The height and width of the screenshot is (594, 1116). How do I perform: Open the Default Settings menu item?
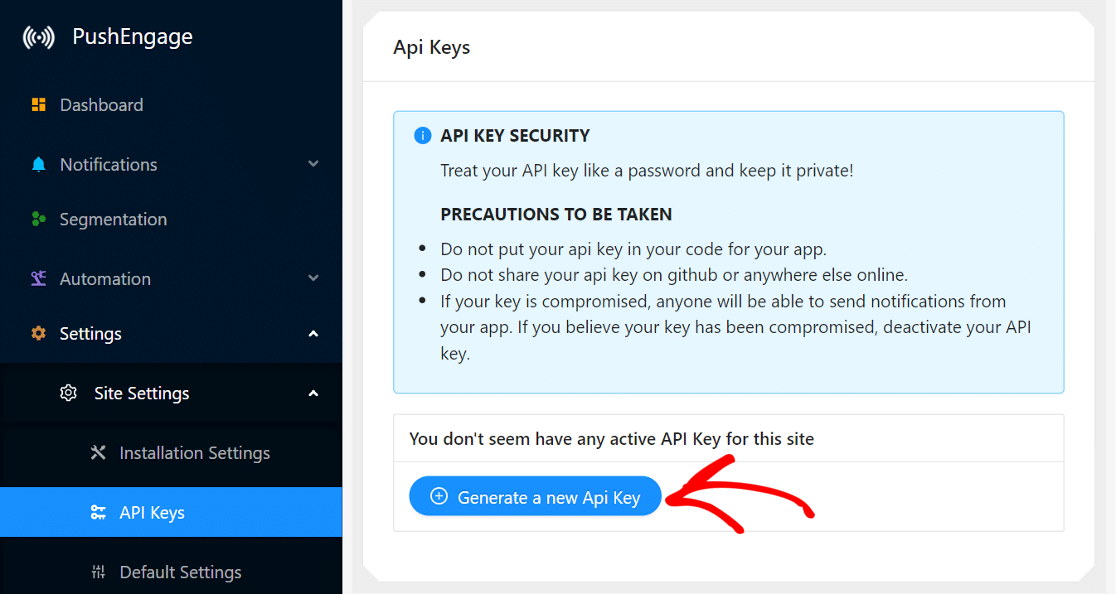tap(180, 571)
